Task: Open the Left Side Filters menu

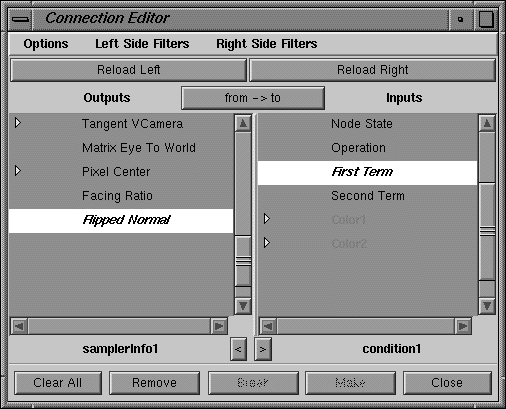Action: pos(142,44)
